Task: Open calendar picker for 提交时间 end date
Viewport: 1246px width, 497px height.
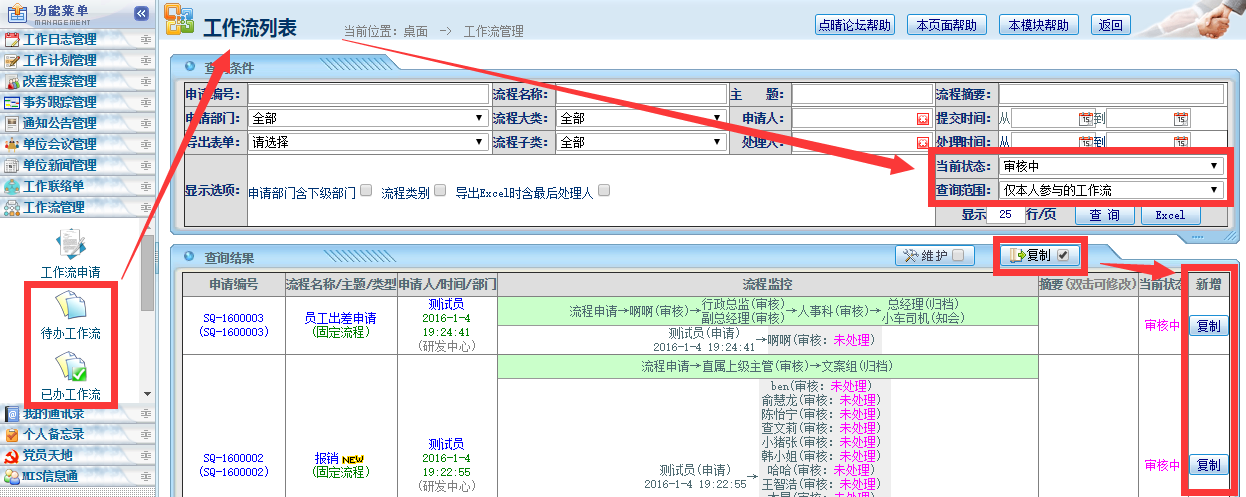Action: [x=1180, y=119]
